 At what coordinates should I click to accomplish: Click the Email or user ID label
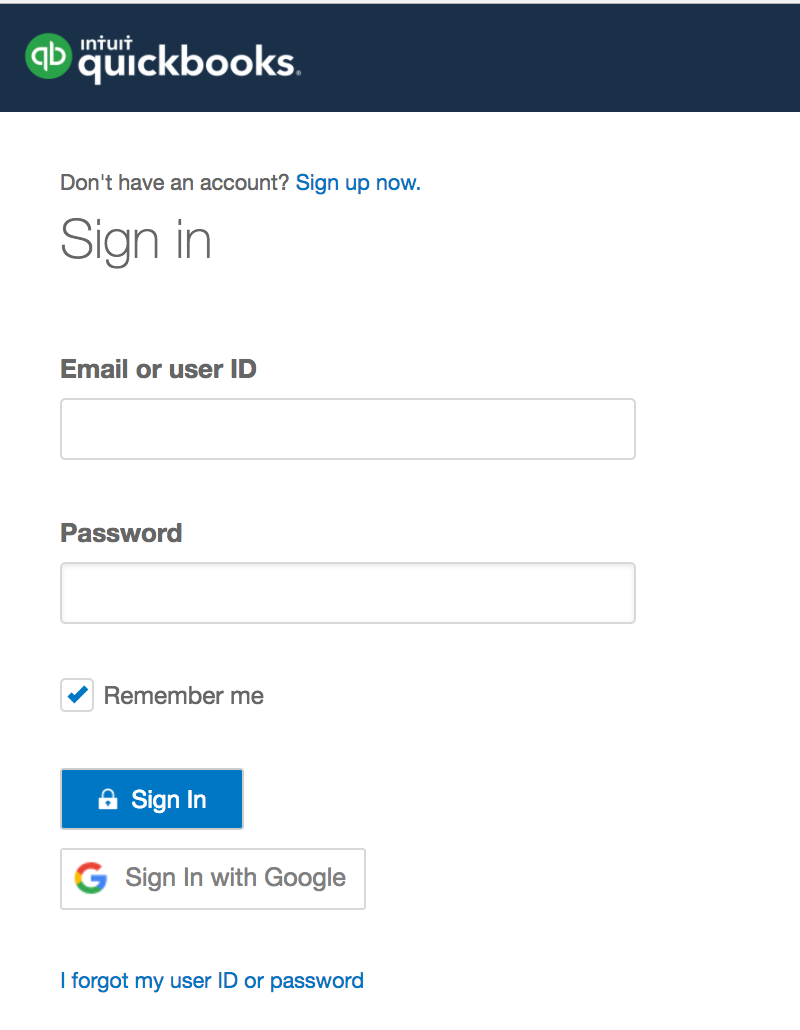point(159,369)
